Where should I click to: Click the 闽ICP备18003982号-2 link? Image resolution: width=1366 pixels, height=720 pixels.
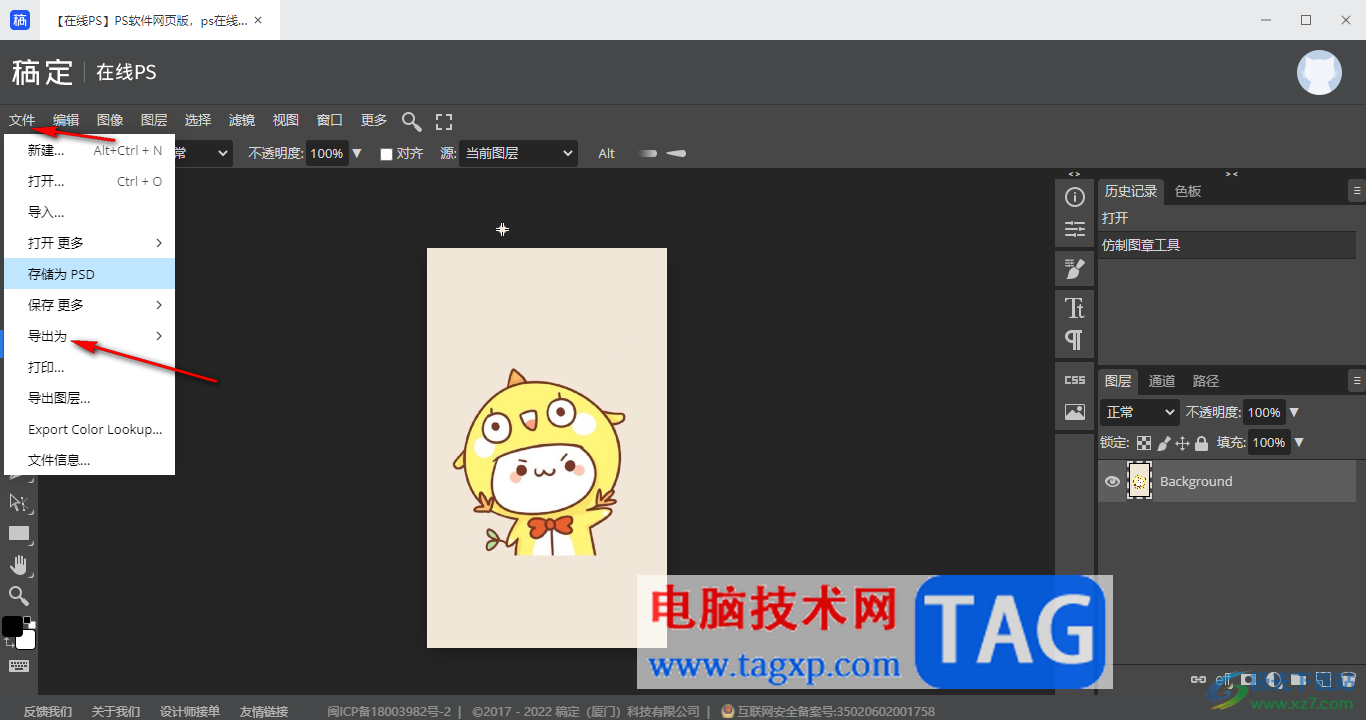tap(390, 711)
